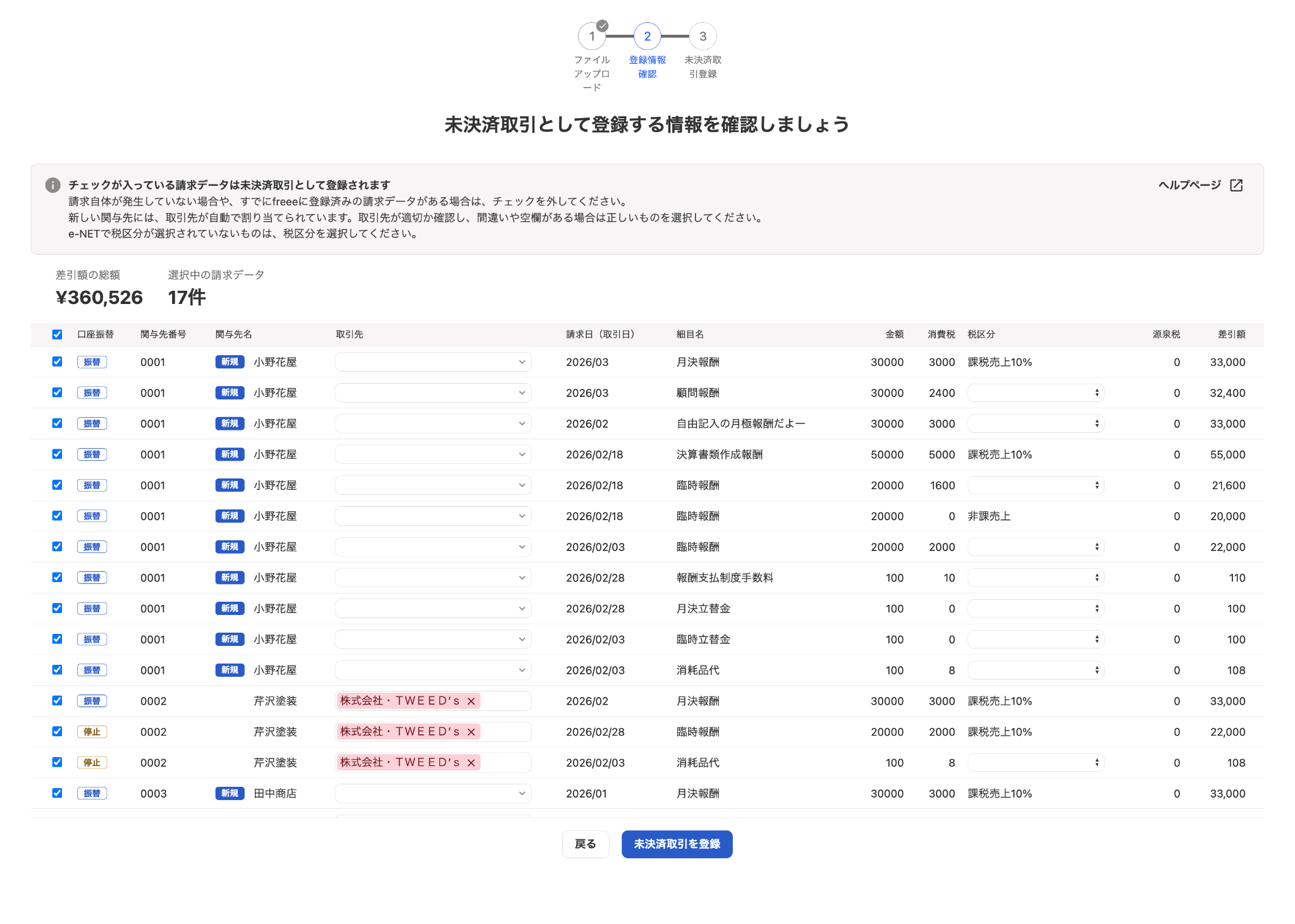This screenshot has height=924, width=1295.
Task: Click the total amount ¥360,526
Action: (x=99, y=298)
